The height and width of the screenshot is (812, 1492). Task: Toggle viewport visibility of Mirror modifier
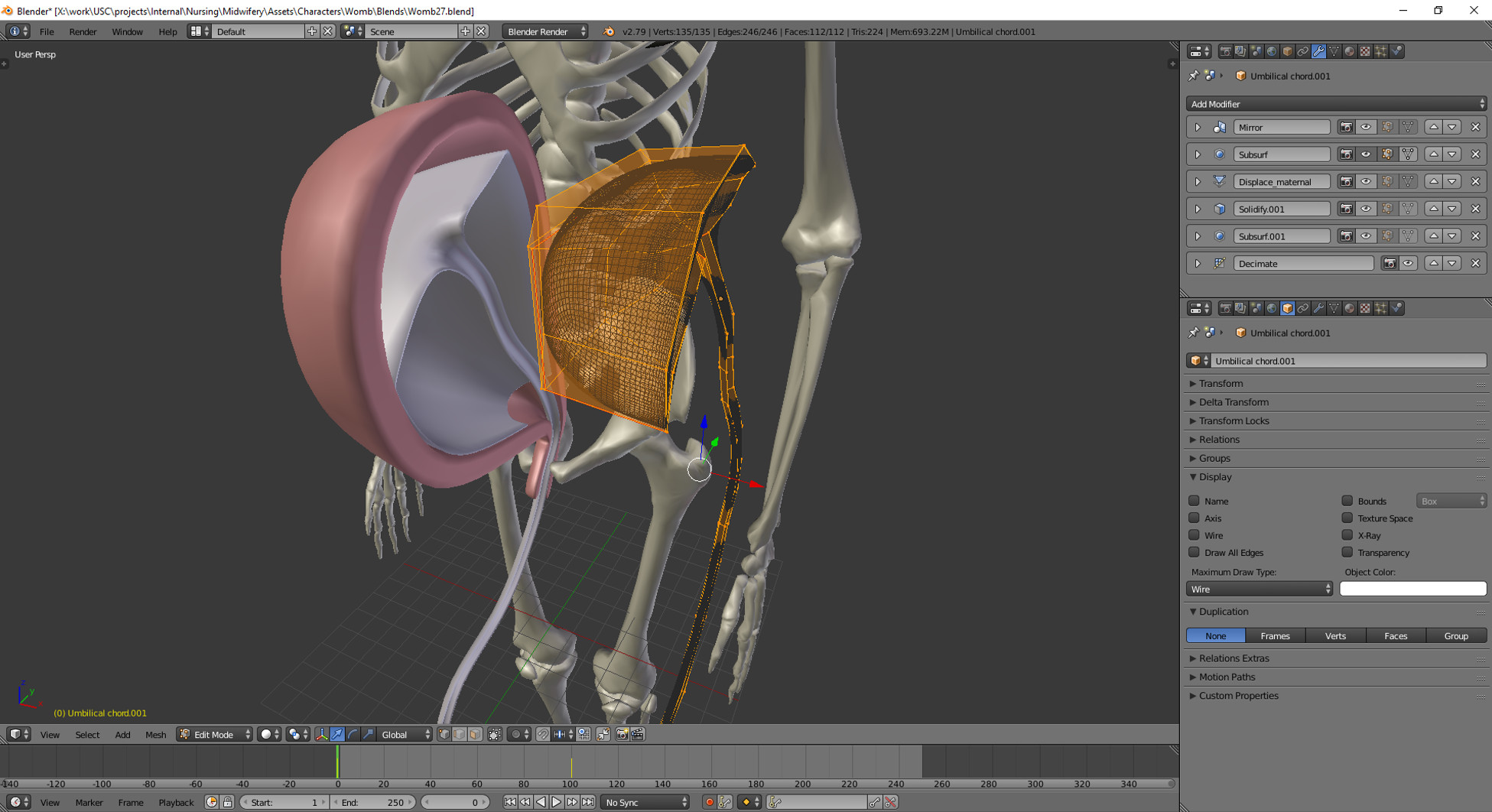1366,128
